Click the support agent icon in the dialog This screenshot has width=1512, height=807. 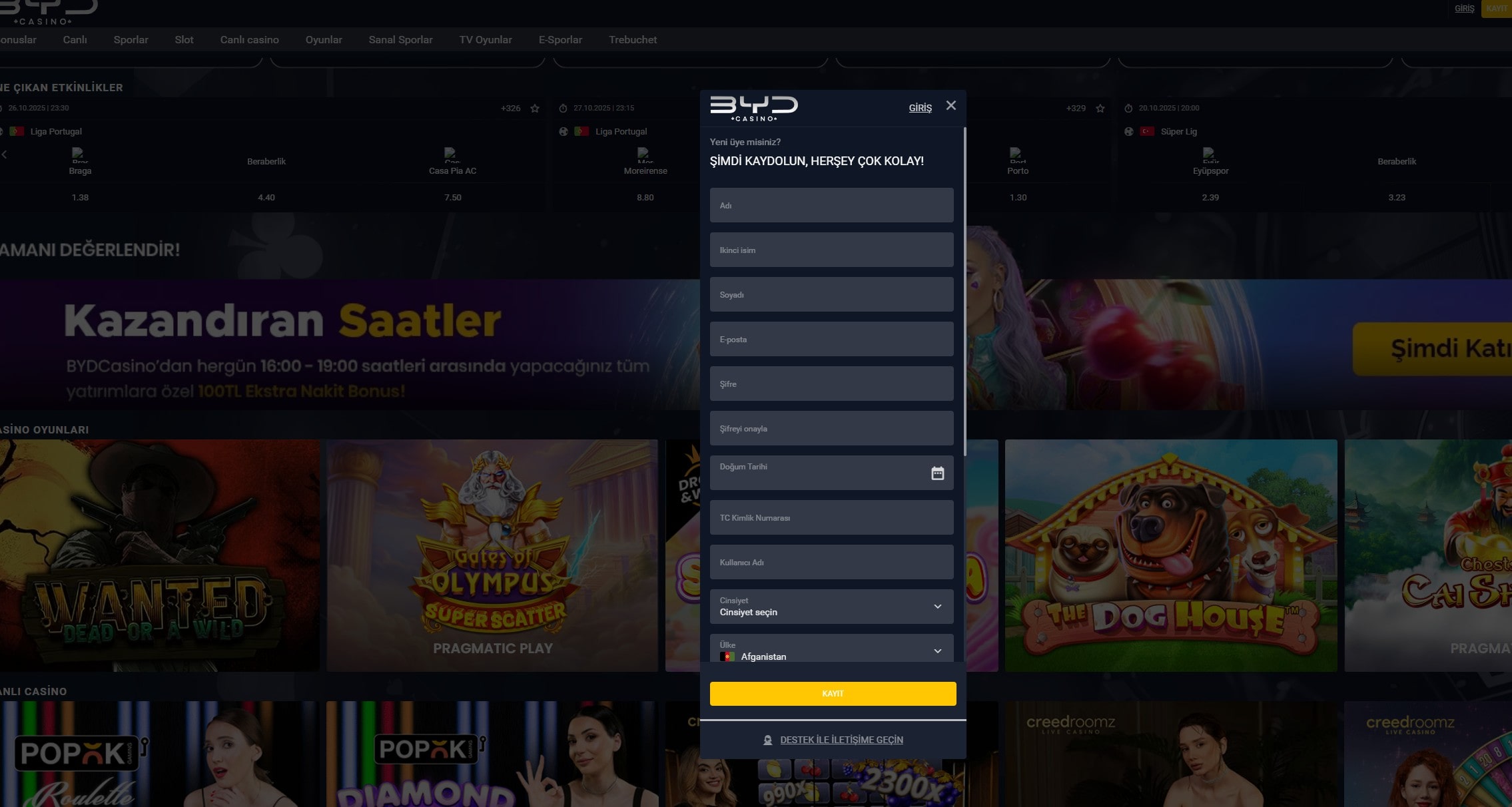pos(767,740)
